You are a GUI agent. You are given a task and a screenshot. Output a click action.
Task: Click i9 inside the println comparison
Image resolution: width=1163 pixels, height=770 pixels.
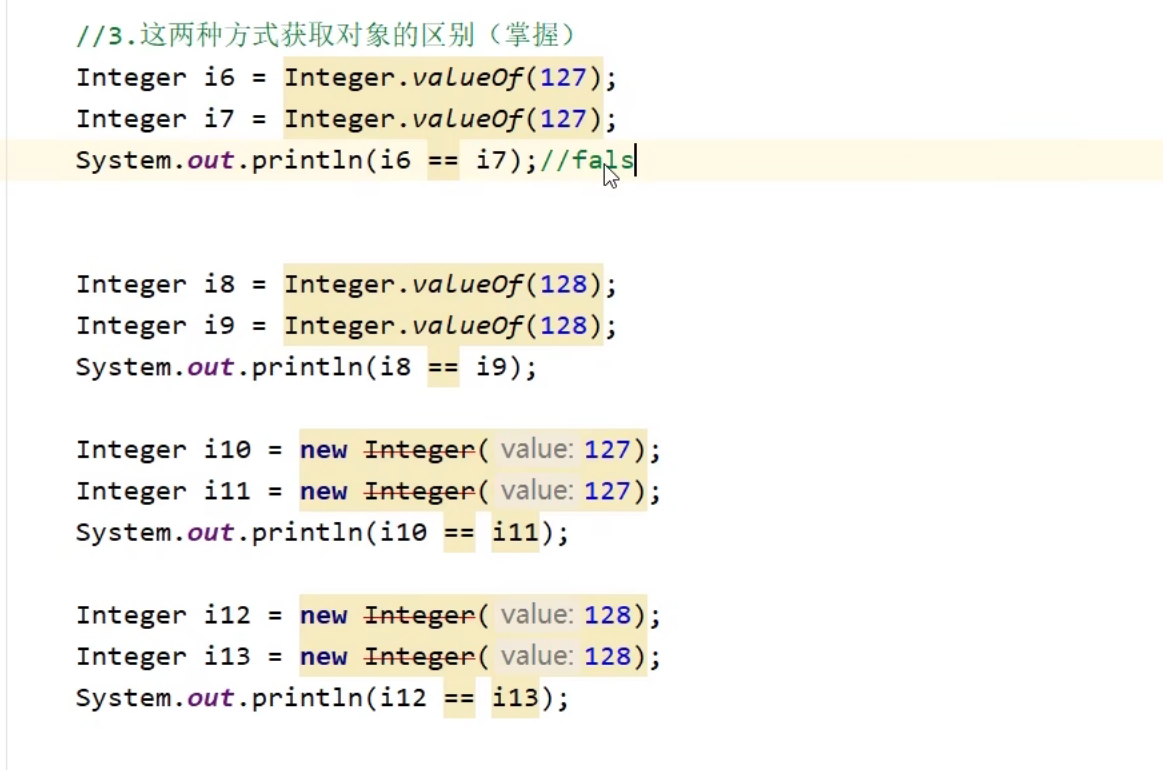(x=491, y=367)
